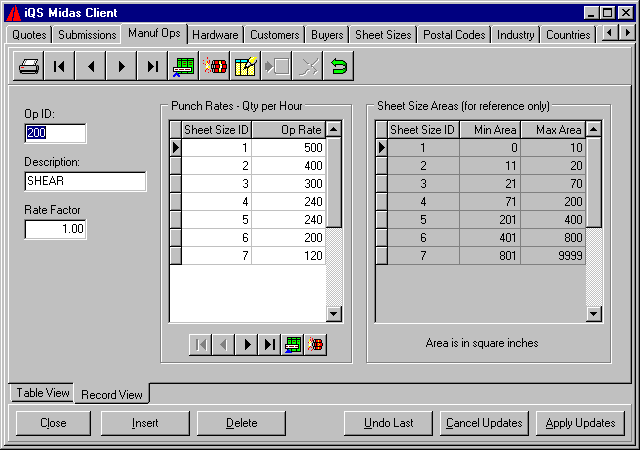This screenshot has width=640, height=450.
Task: Select Op Rate cell with value 300
Action: coord(289,184)
